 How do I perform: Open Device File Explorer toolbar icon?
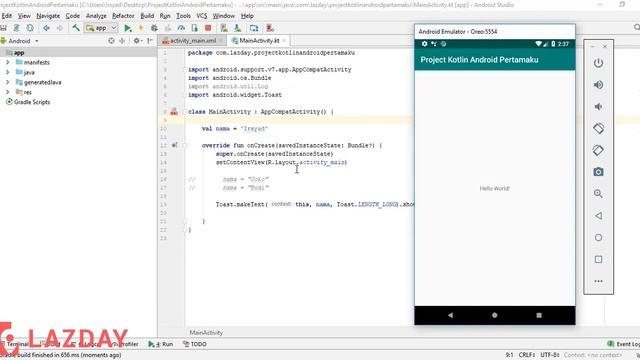point(254,28)
